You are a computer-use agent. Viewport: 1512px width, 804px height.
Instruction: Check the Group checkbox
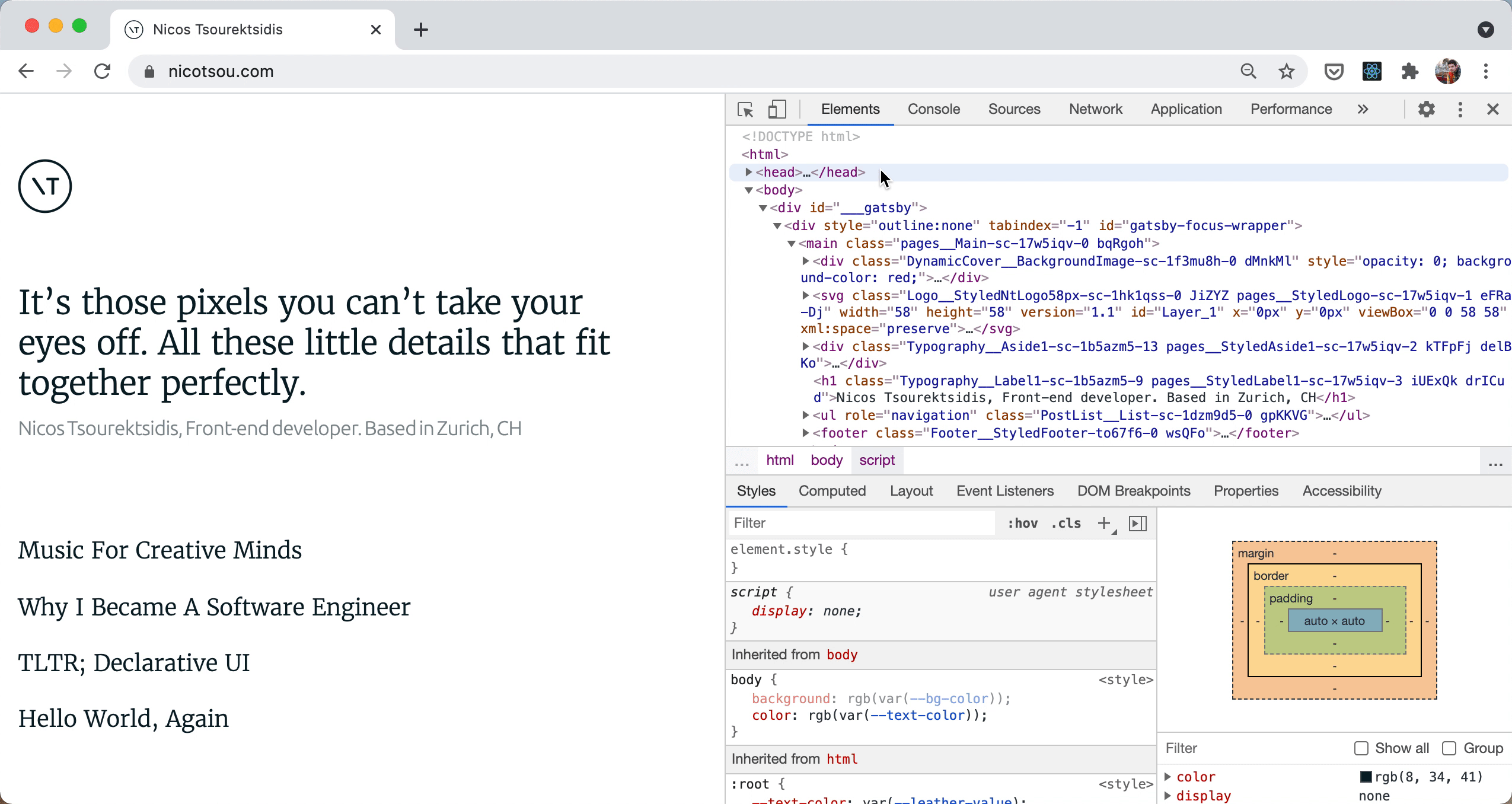(x=1449, y=748)
